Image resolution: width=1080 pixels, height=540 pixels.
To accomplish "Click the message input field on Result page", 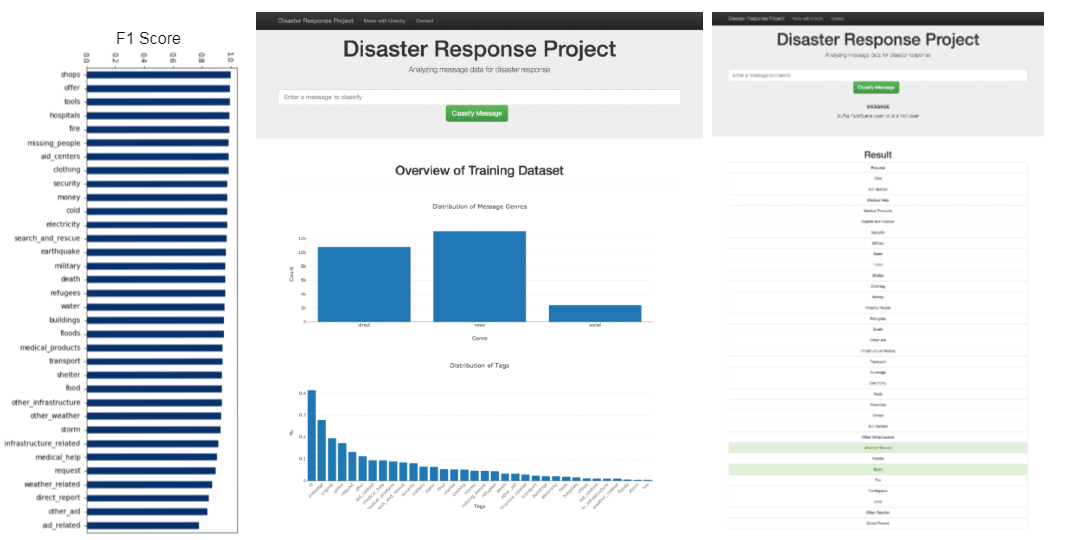I will (x=877, y=75).
